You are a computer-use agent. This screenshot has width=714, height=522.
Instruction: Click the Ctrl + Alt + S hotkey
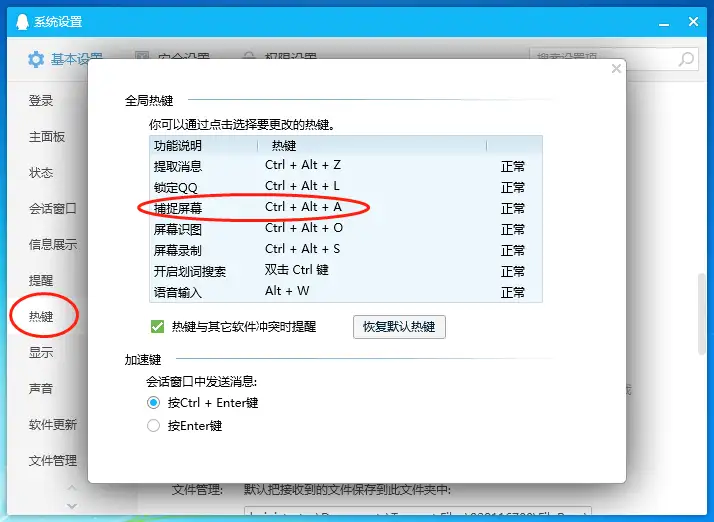pyautogui.click(x=302, y=249)
